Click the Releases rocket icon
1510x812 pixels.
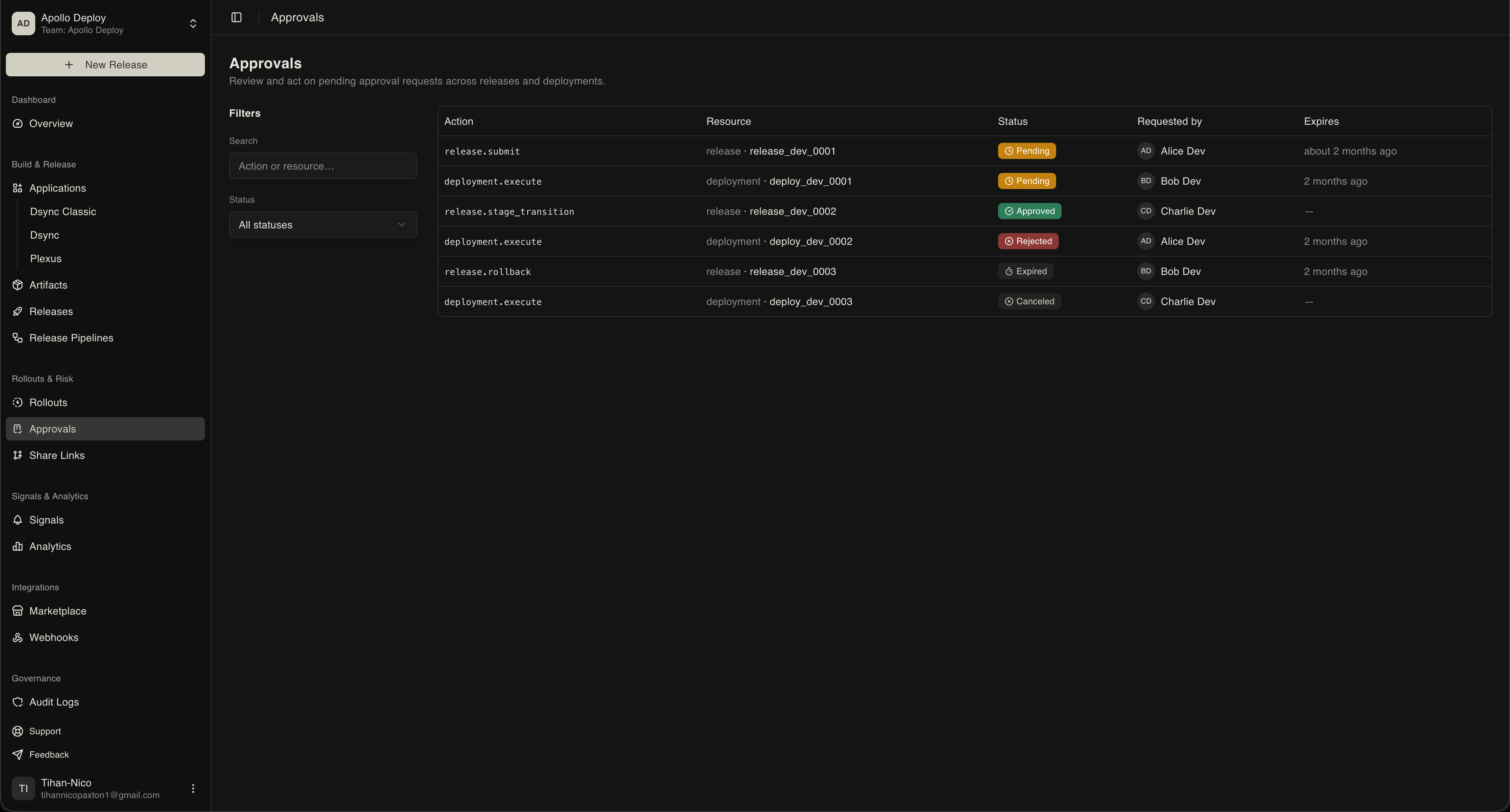(18, 311)
